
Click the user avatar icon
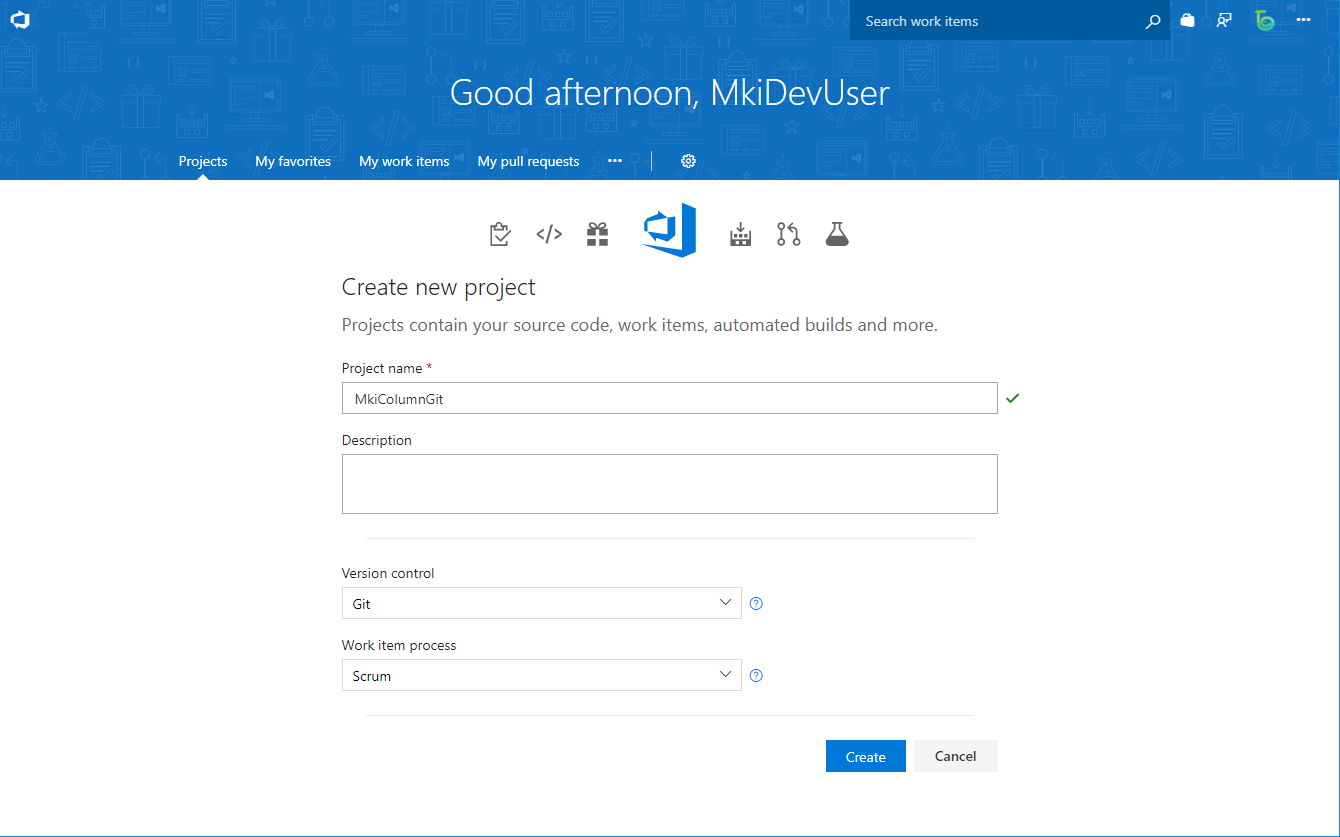tap(1265, 20)
